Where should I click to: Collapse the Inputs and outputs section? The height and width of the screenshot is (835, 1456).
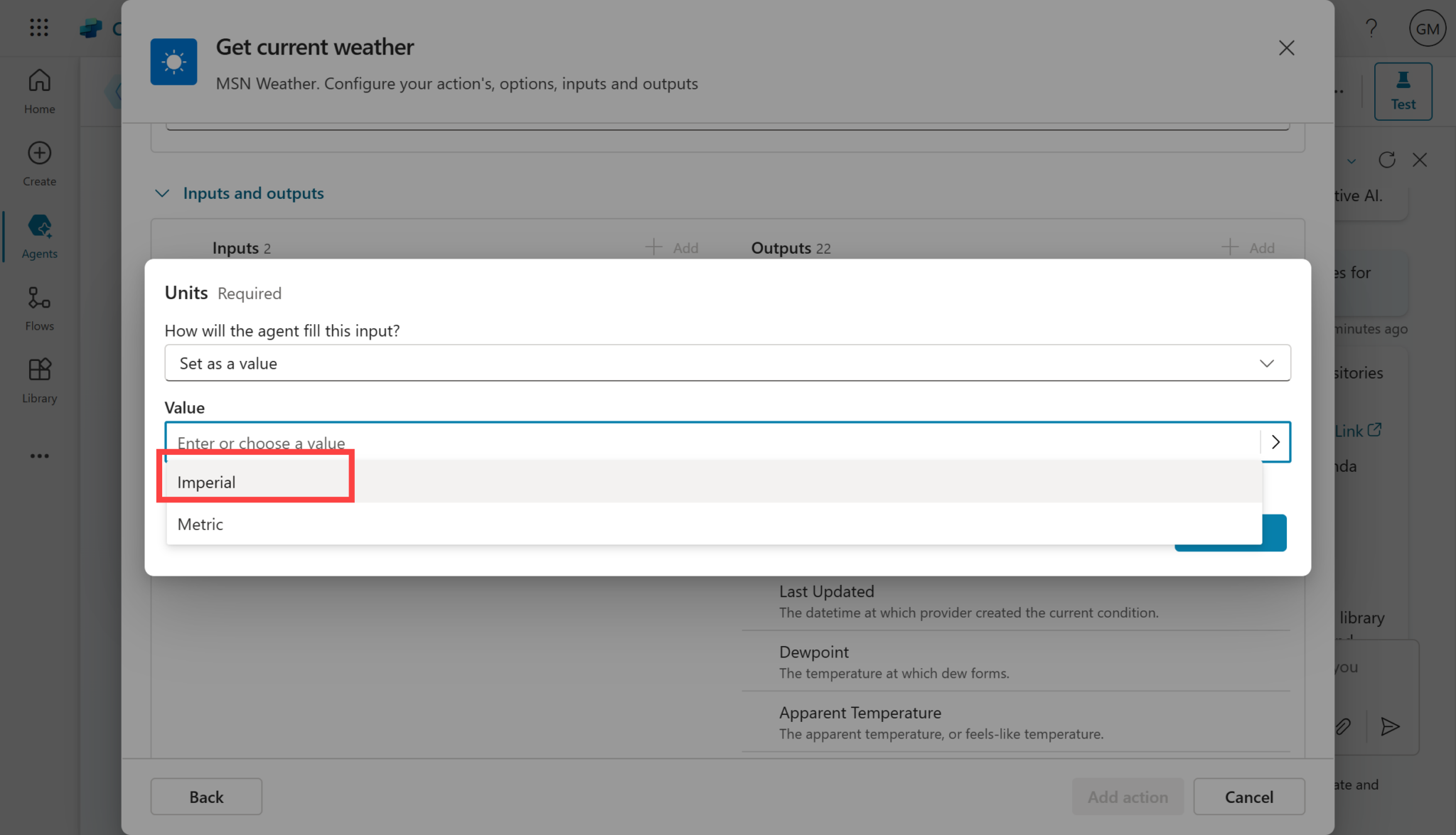pos(162,193)
